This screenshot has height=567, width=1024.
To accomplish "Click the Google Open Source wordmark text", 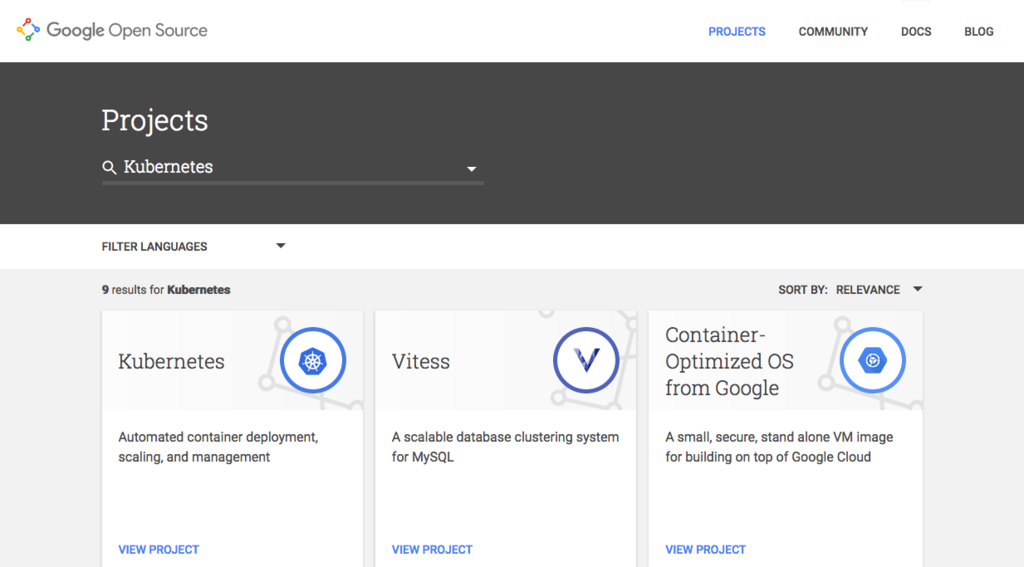I will 127,31.
